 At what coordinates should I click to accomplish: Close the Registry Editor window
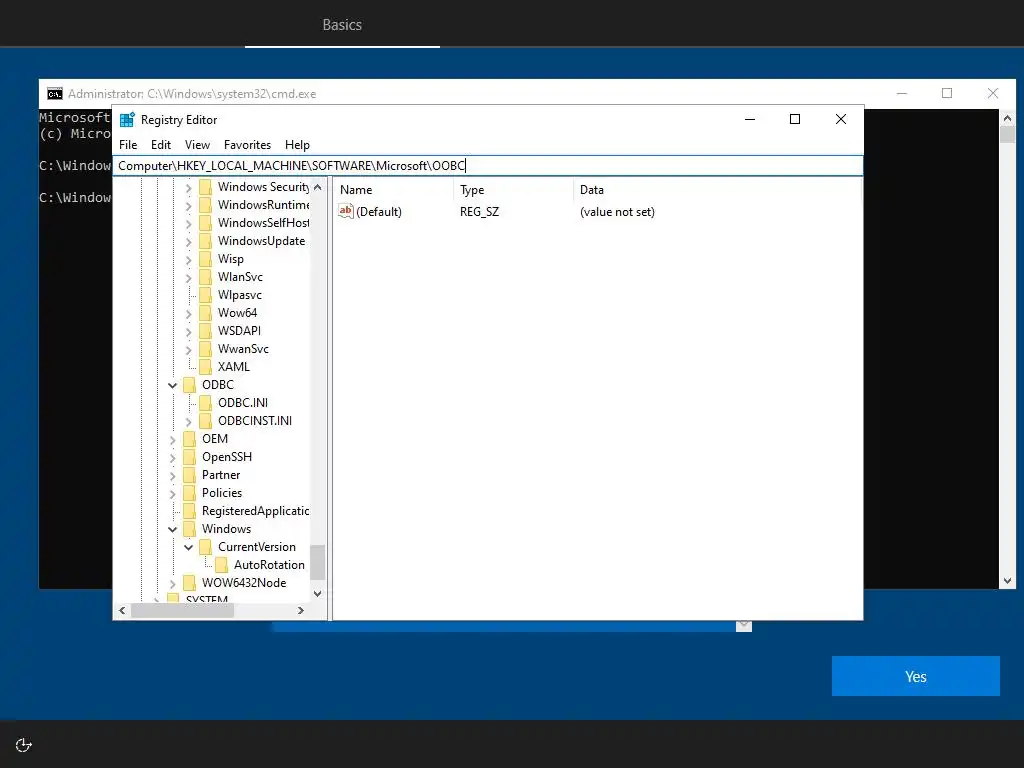click(x=841, y=119)
